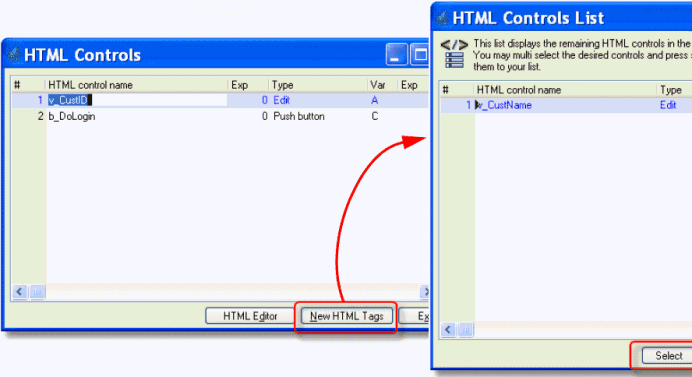Image resolution: width=692 pixels, height=377 pixels.
Task: Click the Select button
Action: (667, 356)
